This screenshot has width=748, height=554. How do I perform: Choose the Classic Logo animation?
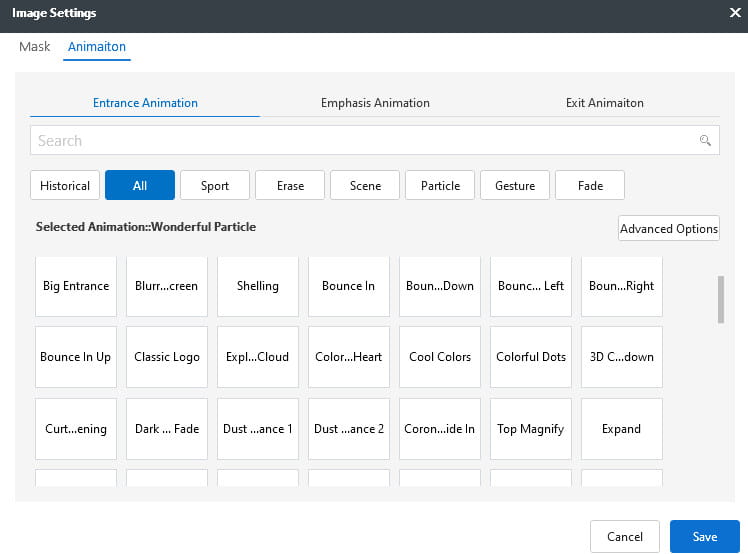point(167,357)
